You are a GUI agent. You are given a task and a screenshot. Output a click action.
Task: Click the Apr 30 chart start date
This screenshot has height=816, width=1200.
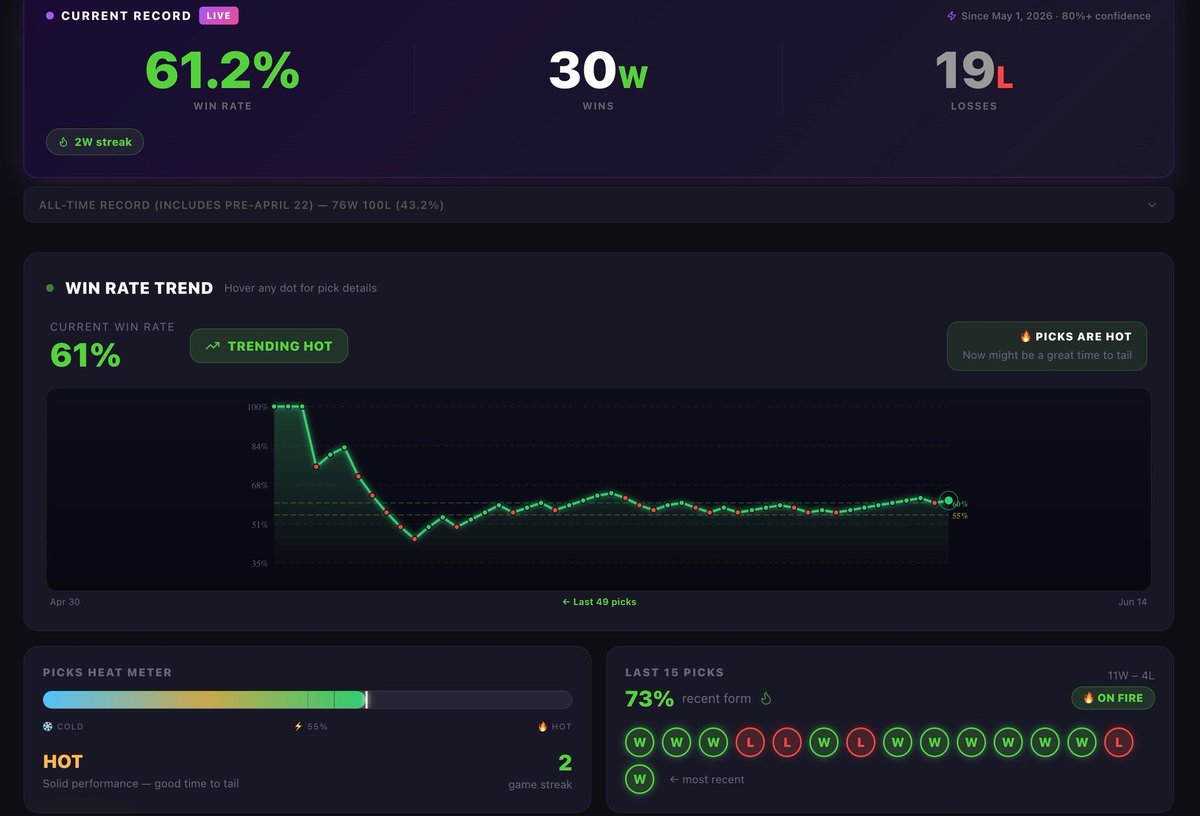(x=65, y=602)
